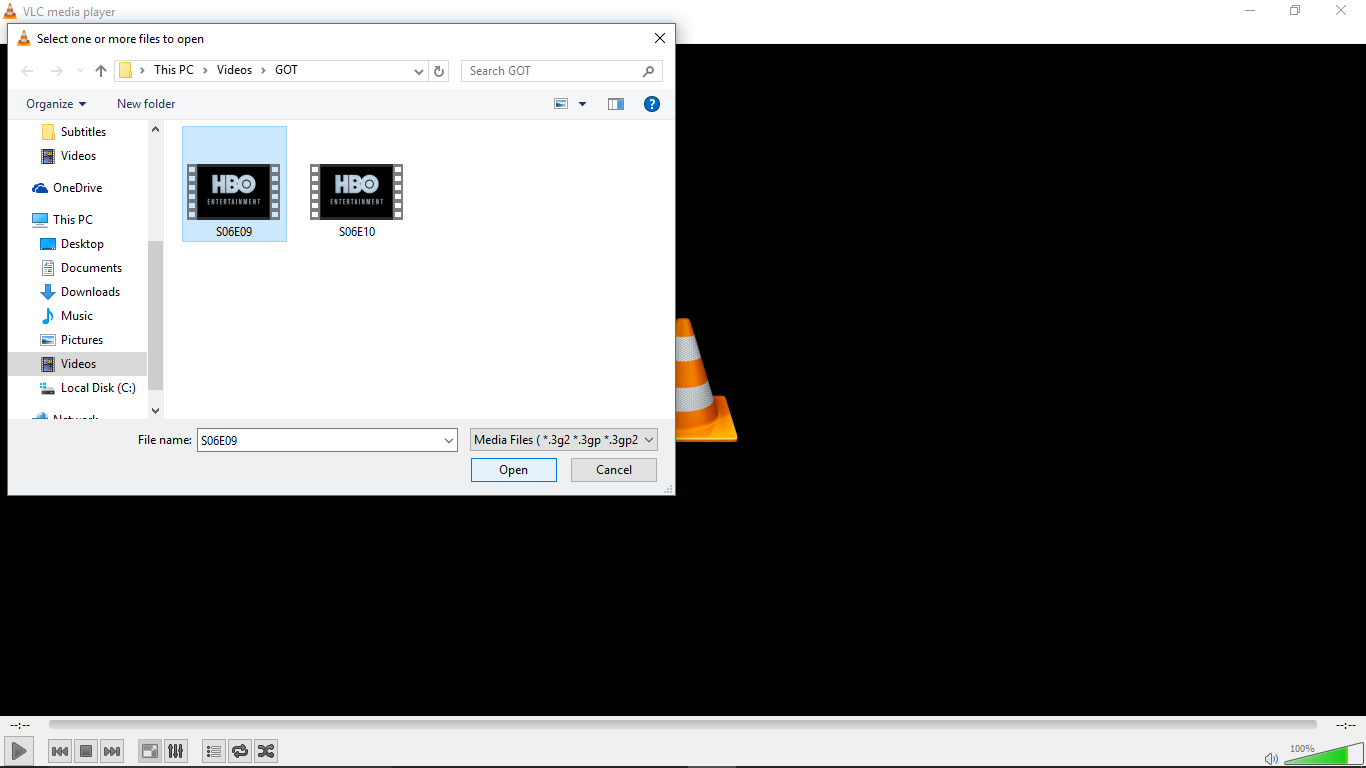Click Videos in address breadcrumb

pos(235,70)
